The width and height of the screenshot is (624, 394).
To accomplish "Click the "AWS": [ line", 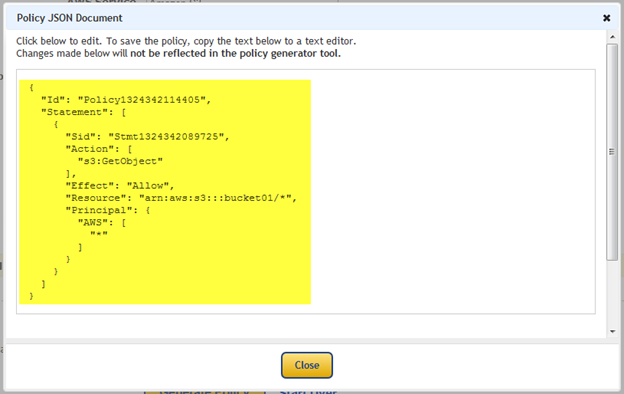I will coord(102,222).
